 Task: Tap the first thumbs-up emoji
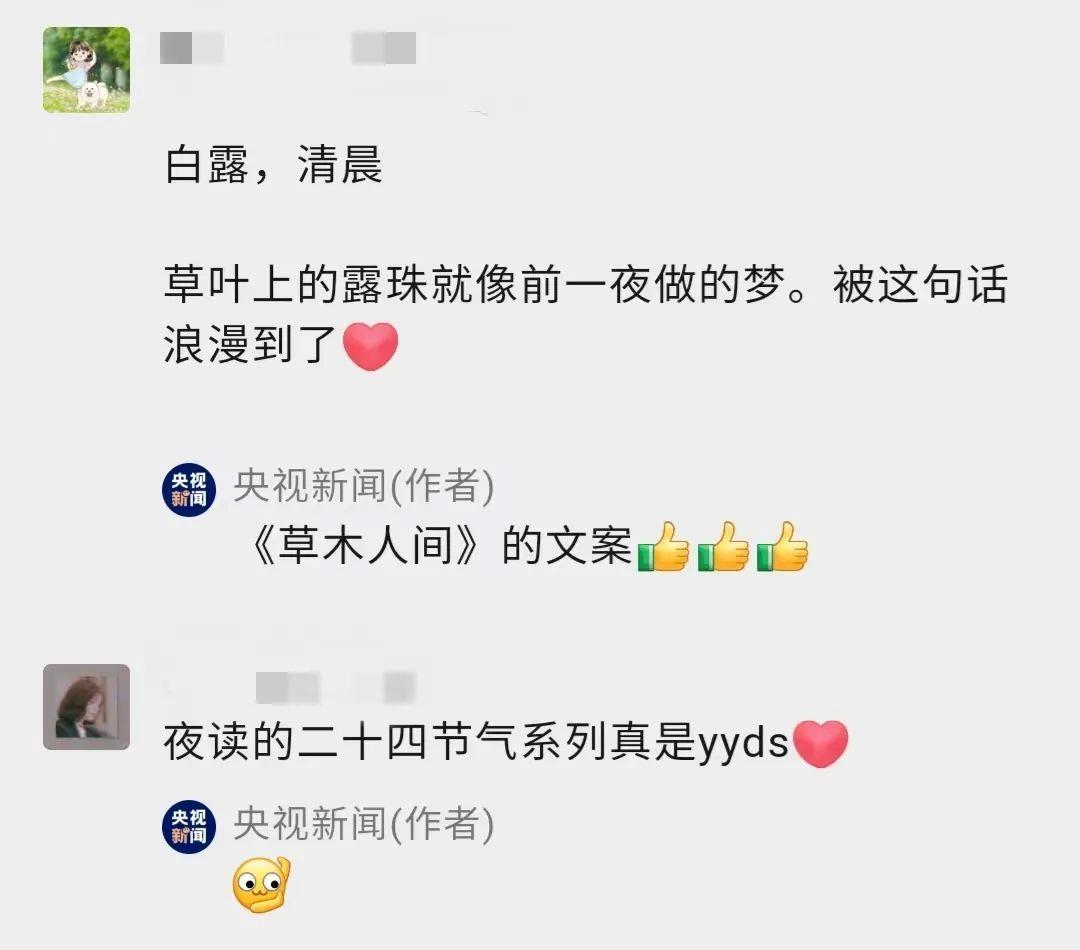[x=663, y=546]
